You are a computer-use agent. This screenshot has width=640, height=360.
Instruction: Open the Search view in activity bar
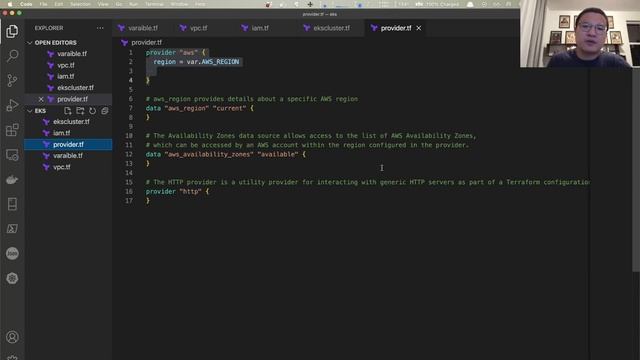pos(12,56)
